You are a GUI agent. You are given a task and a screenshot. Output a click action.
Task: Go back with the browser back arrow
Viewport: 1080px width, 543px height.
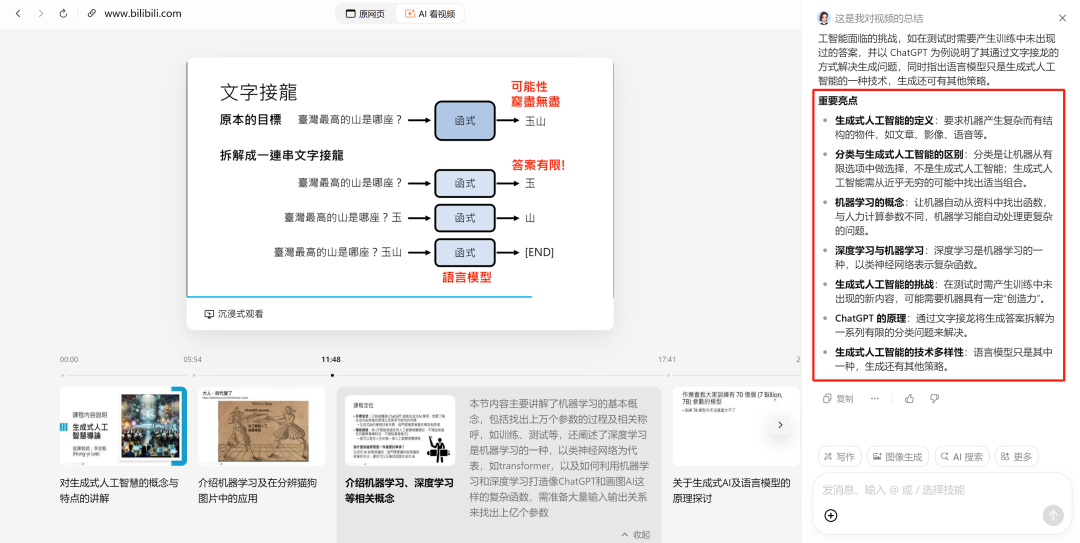click(18, 13)
